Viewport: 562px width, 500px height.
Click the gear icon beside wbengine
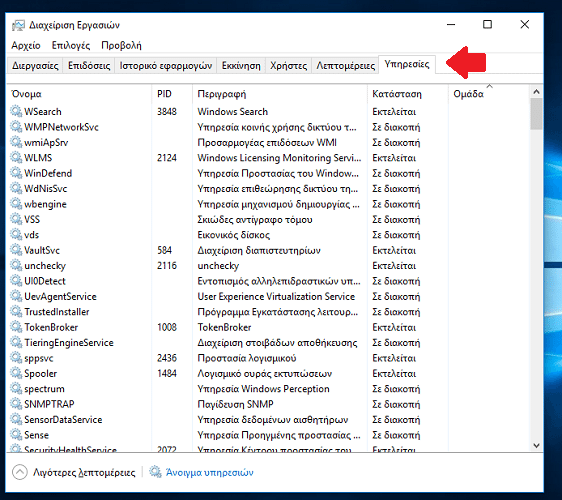[16, 204]
